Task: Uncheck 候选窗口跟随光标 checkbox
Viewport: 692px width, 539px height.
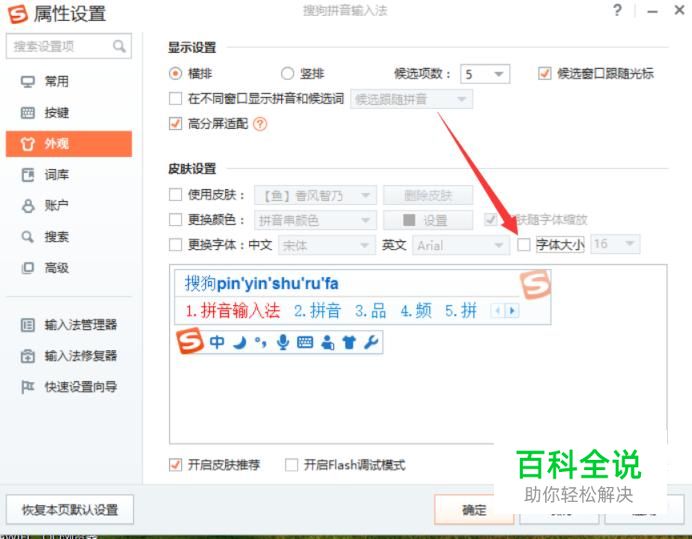Action: 545,73
